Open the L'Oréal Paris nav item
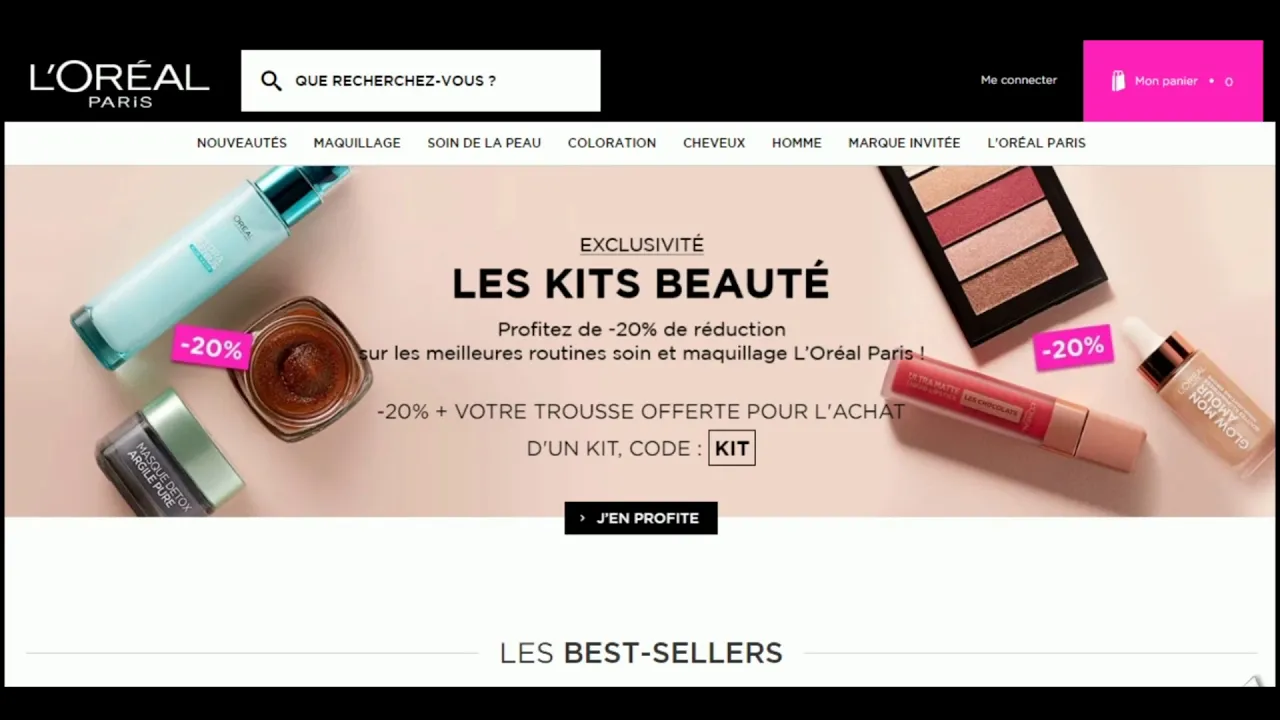The width and height of the screenshot is (1280, 720). (x=1036, y=143)
